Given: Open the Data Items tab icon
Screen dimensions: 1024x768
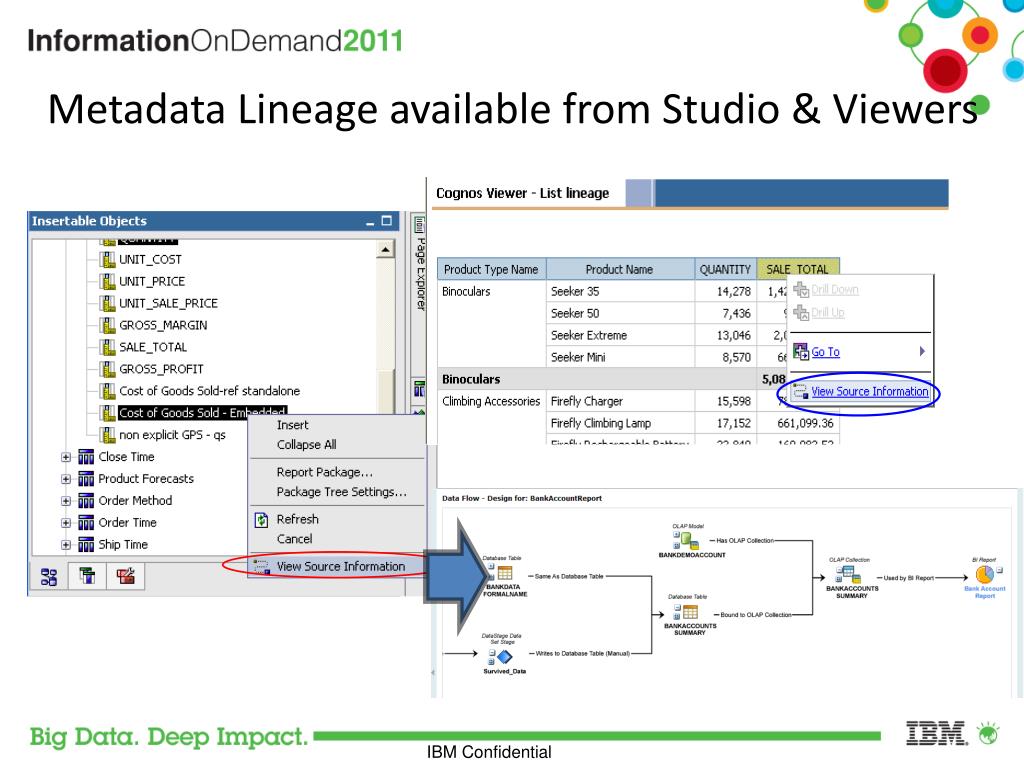Looking at the screenshot, I should [87, 576].
